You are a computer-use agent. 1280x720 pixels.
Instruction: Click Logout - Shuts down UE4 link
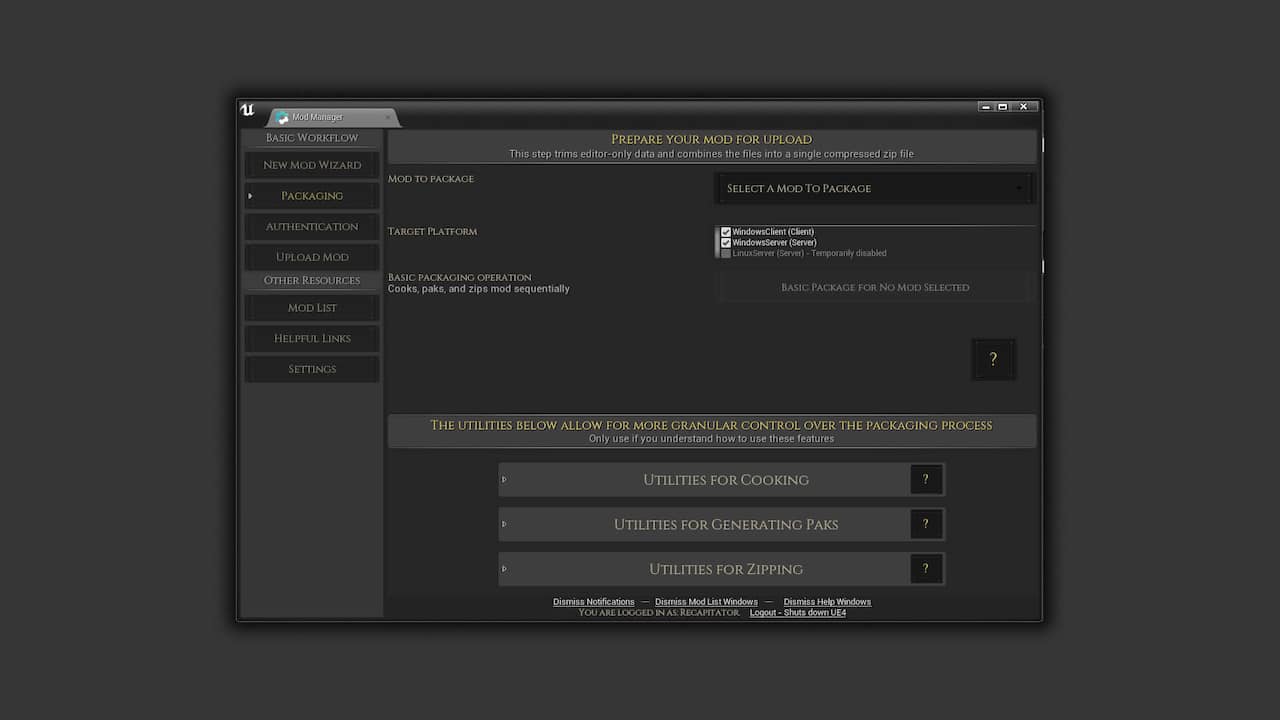coord(798,612)
